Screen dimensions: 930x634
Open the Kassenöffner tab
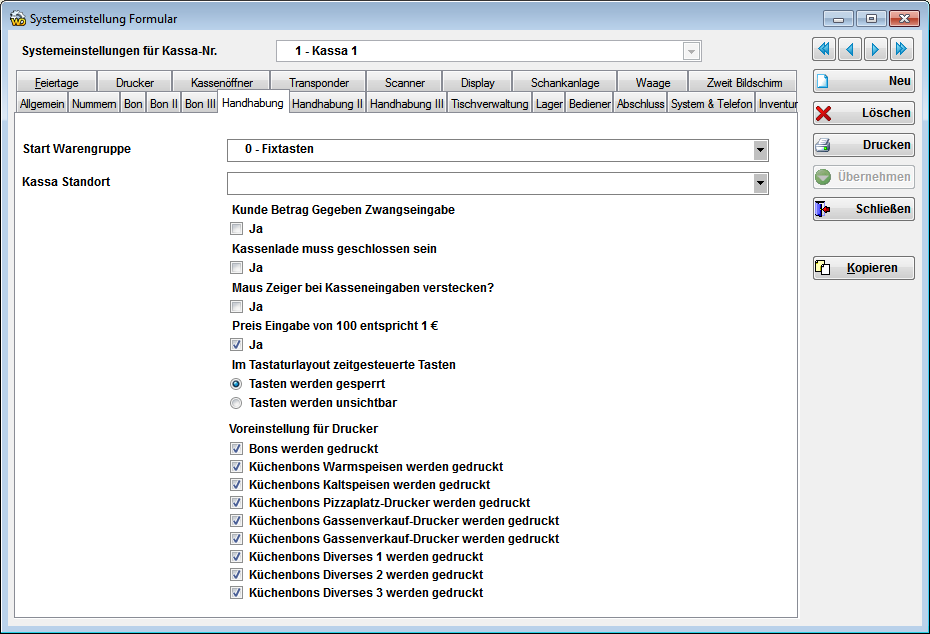point(222,82)
